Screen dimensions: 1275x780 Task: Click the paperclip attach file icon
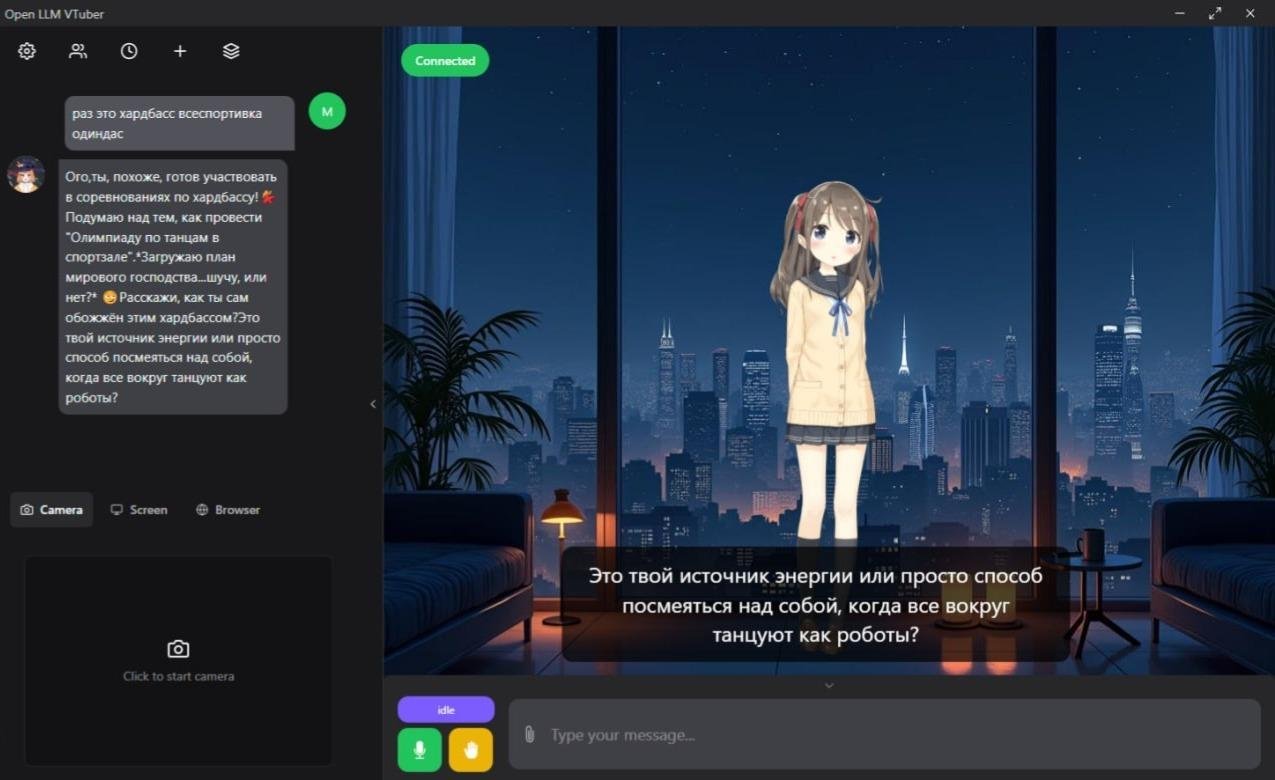pos(530,735)
